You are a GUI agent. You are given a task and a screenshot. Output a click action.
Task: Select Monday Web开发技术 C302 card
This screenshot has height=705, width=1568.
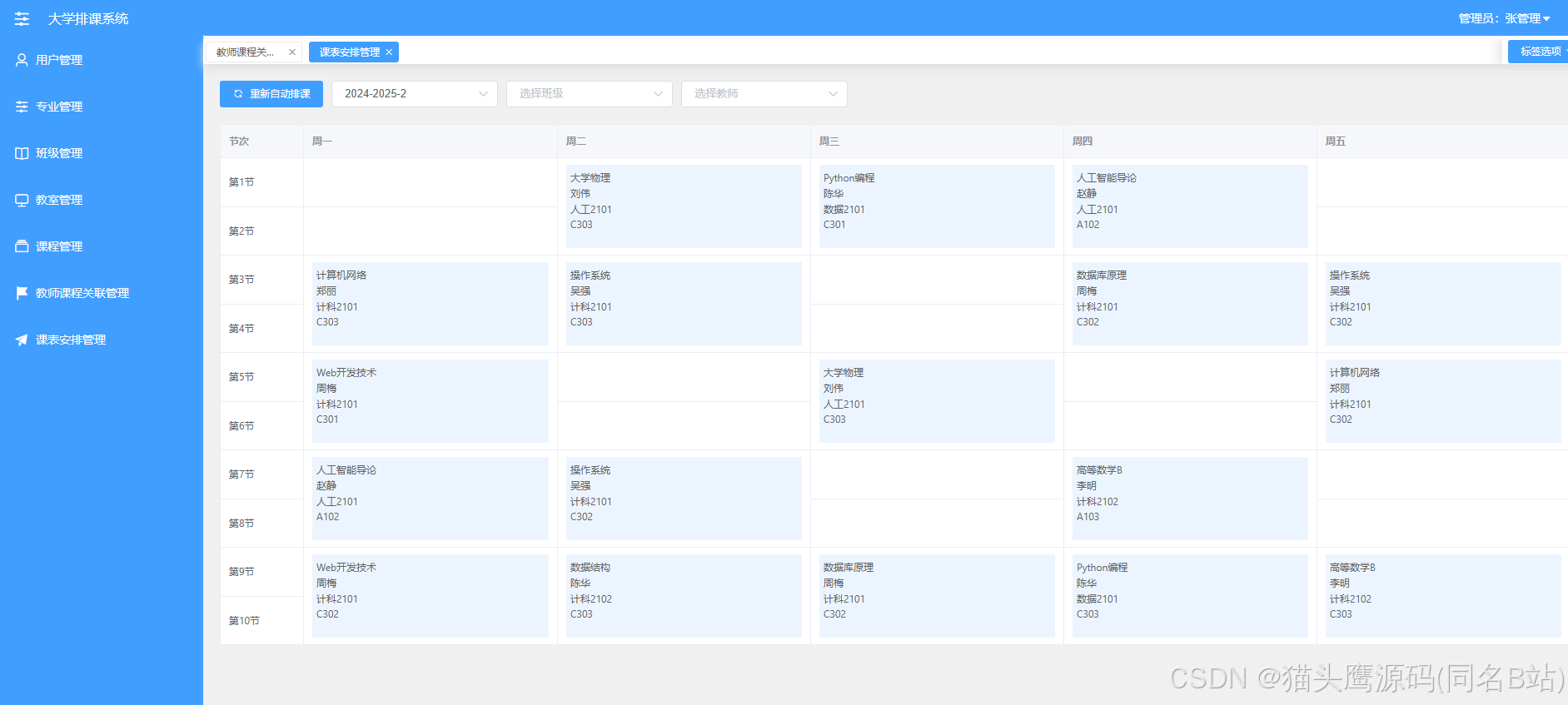coord(431,596)
